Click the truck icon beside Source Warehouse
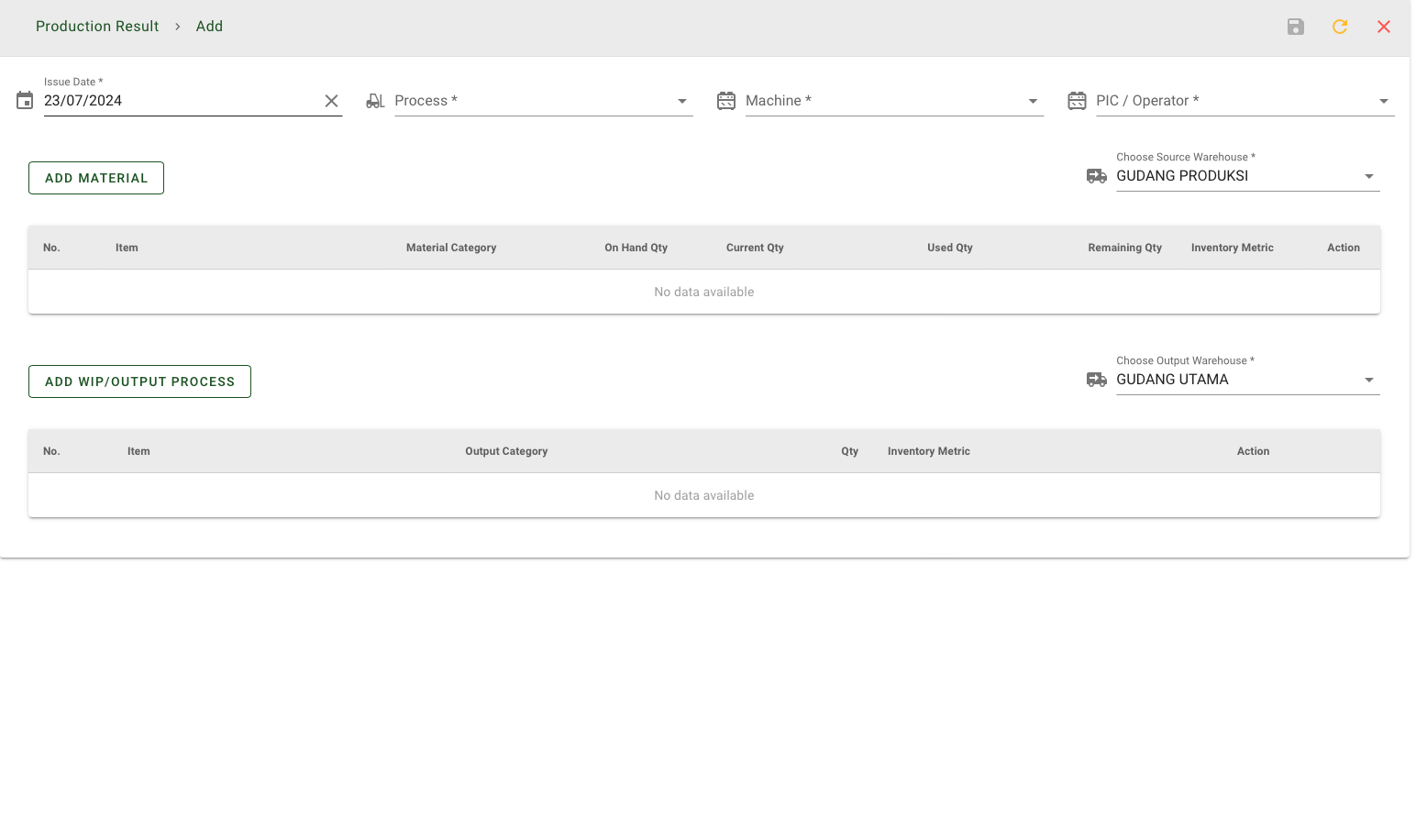1416x840 pixels. pos(1097,176)
